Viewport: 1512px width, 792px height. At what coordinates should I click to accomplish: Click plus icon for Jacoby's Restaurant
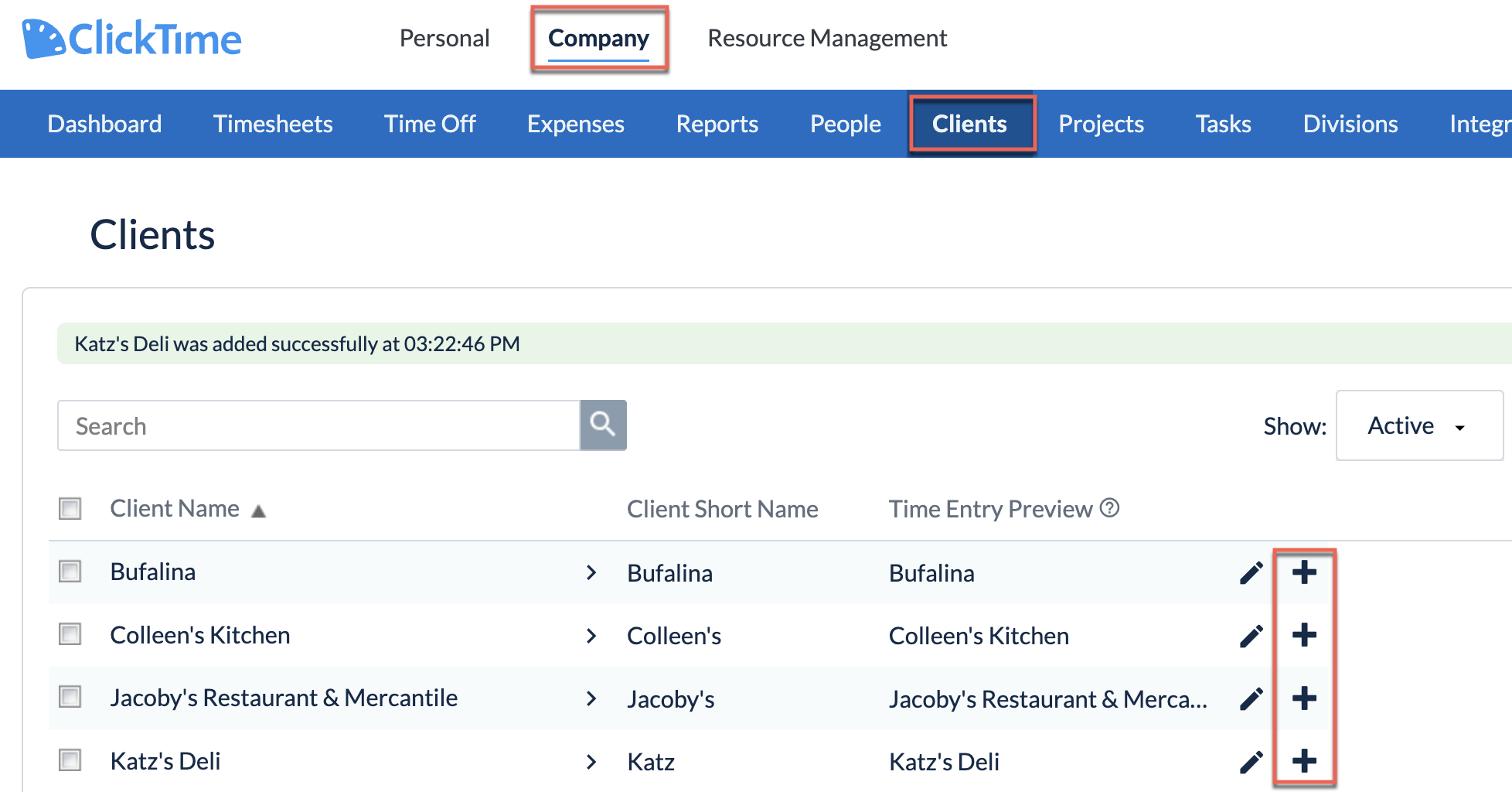pyautogui.click(x=1304, y=698)
